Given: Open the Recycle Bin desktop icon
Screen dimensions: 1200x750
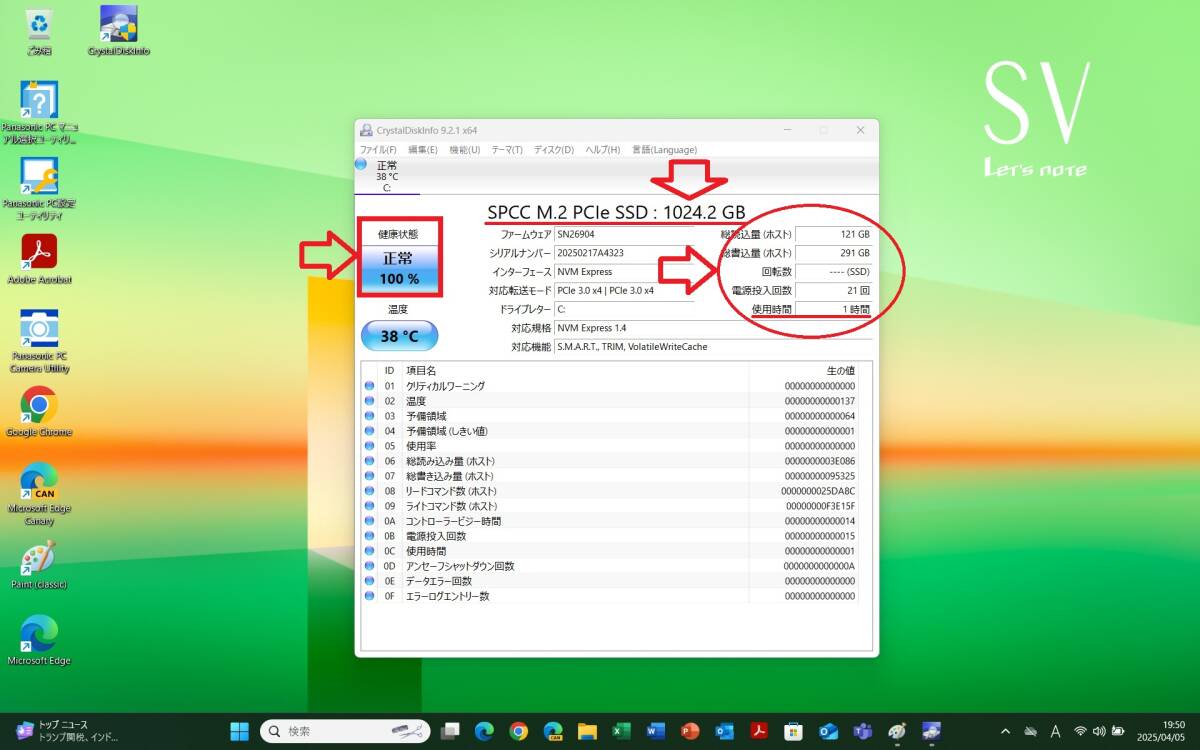Looking at the screenshot, I should click(39, 31).
